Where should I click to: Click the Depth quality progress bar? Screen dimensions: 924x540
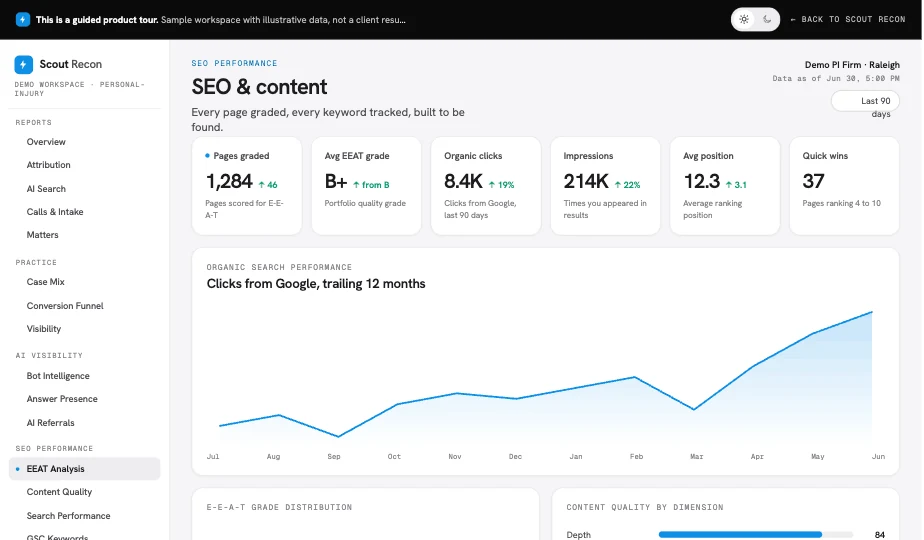pyautogui.click(x=755, y=535)
